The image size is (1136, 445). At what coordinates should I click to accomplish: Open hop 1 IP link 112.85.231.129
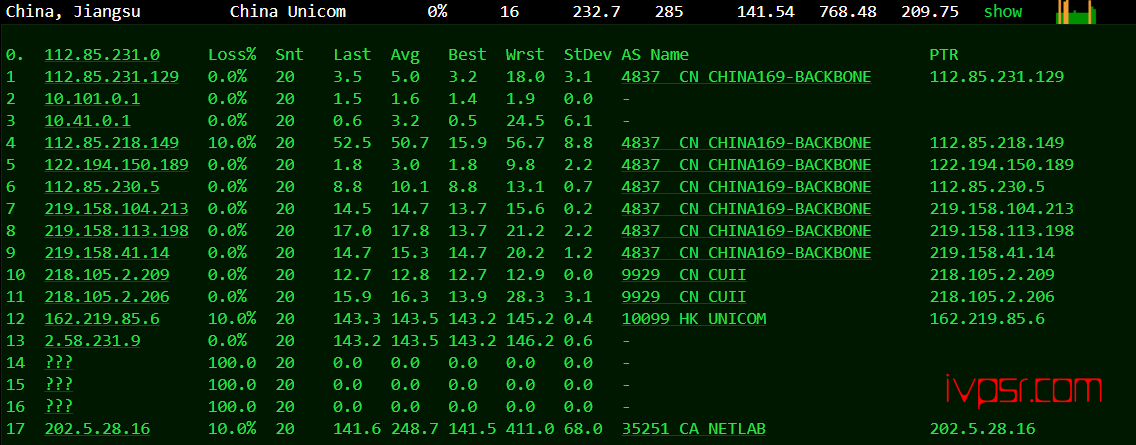tap(112, 77)
